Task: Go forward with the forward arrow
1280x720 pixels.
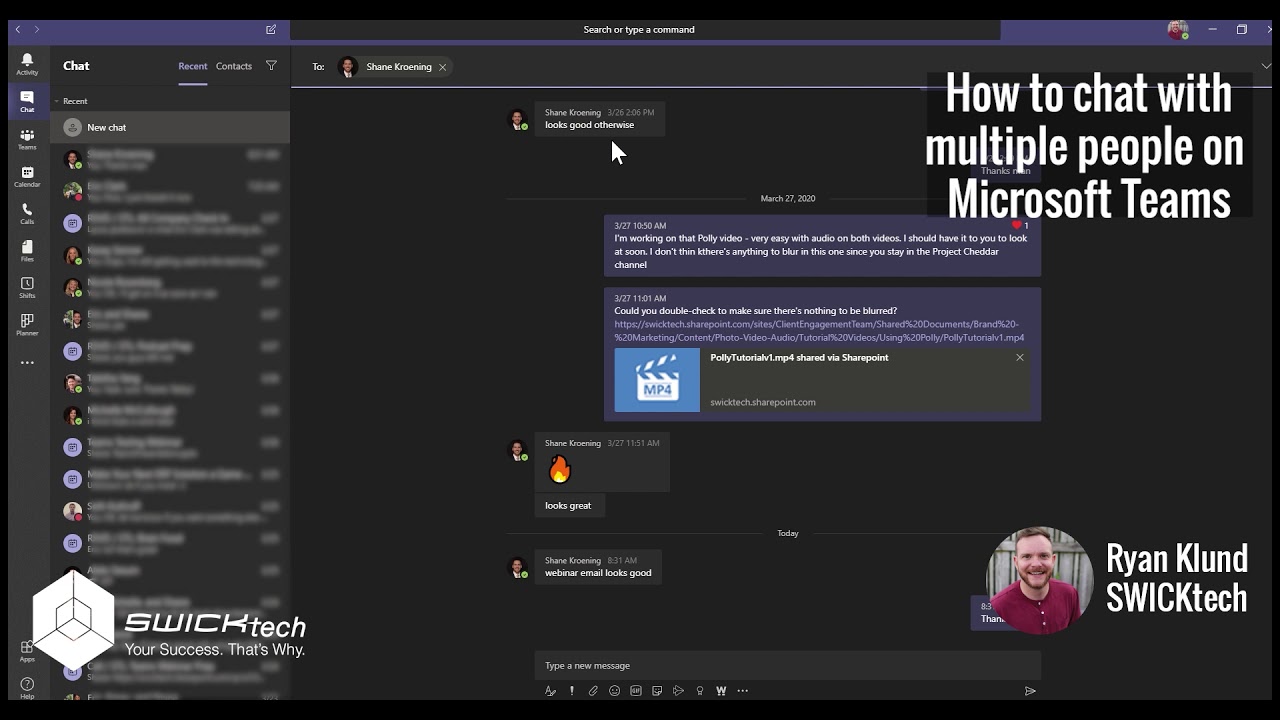Action: click(x=37, y=29)
